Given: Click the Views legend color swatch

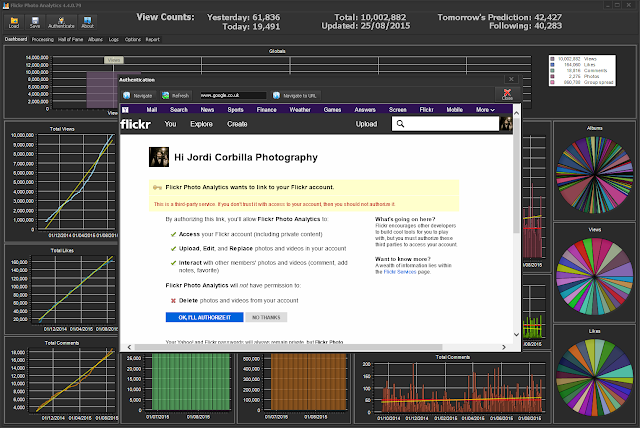Looking at the screenshot, I should pos(552,59).
